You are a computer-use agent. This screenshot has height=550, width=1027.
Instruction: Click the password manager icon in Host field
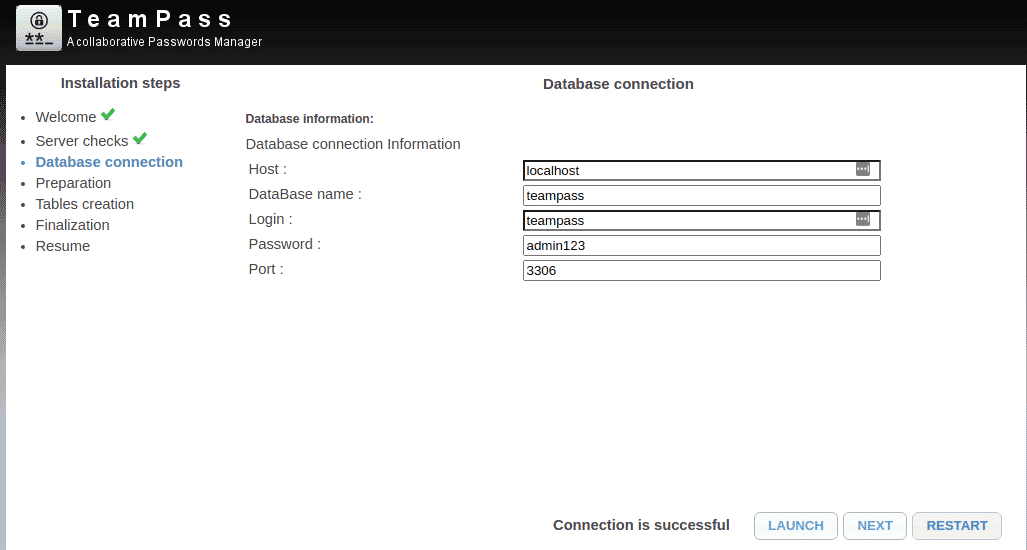click(x=863, y=170)
